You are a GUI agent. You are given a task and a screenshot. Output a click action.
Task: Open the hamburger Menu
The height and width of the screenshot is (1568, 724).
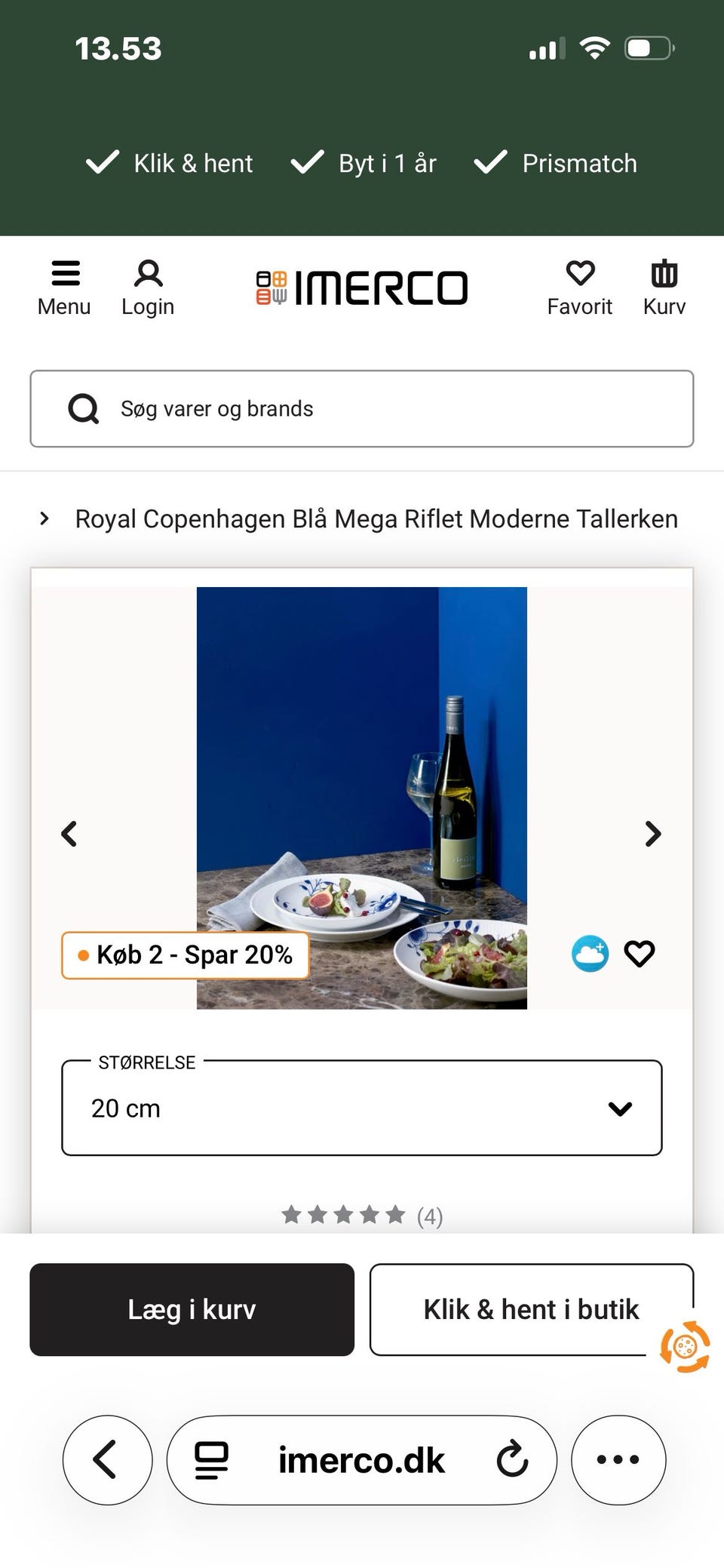[x=64, y=287]
